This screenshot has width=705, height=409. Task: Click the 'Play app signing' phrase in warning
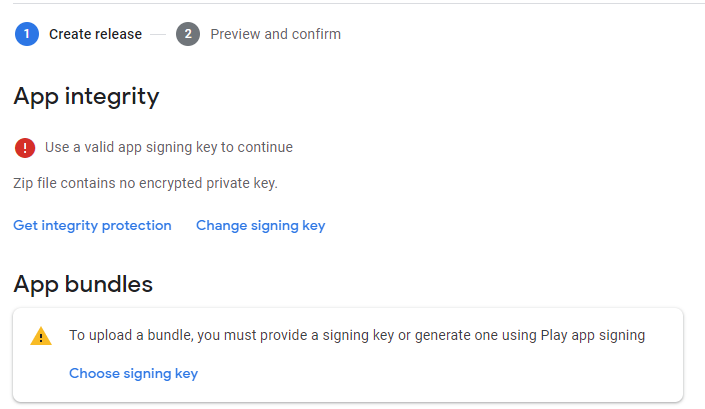[x=593, y=335]
